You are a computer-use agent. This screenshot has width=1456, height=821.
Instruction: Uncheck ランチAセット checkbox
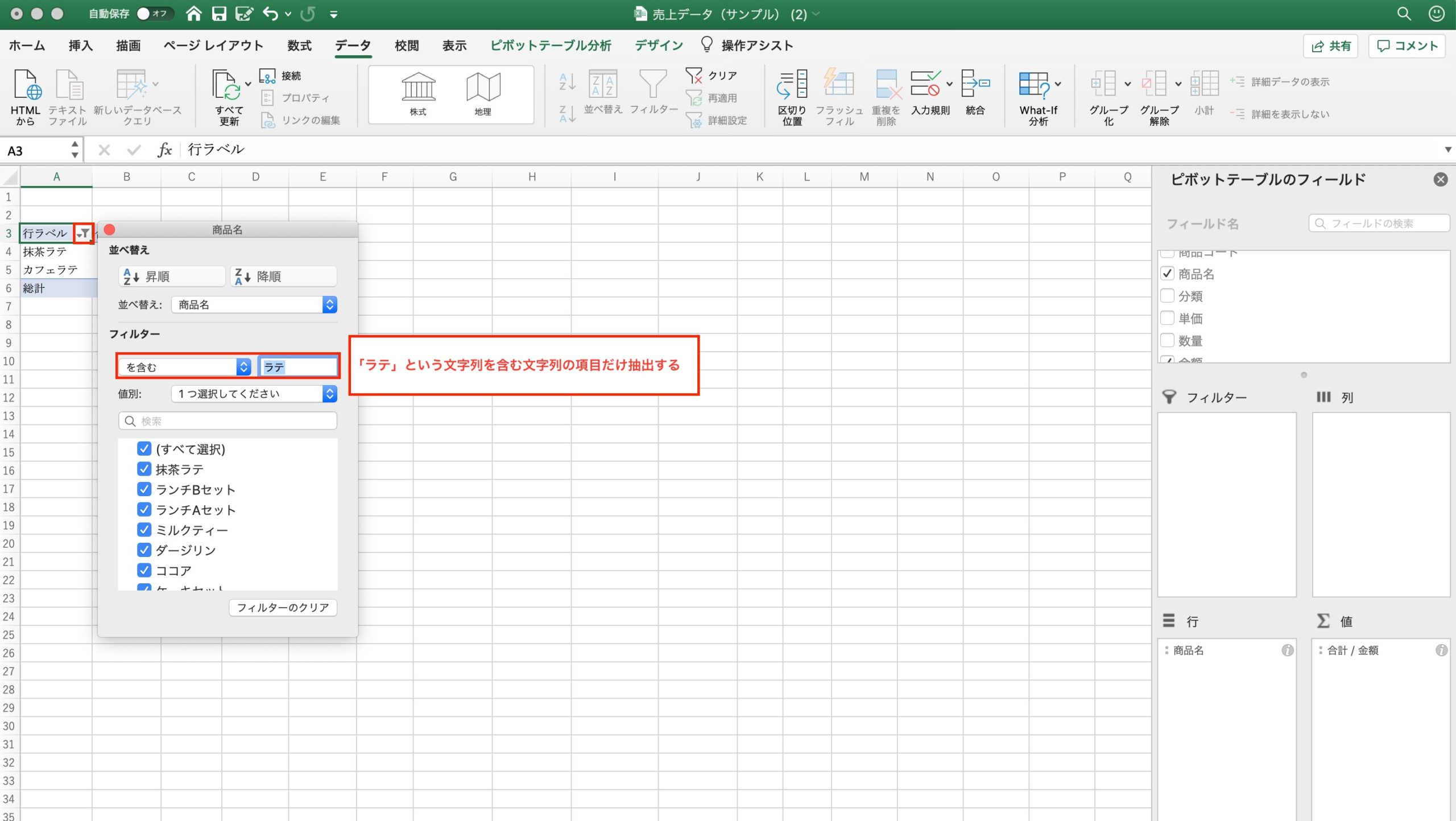pos(144,509)
